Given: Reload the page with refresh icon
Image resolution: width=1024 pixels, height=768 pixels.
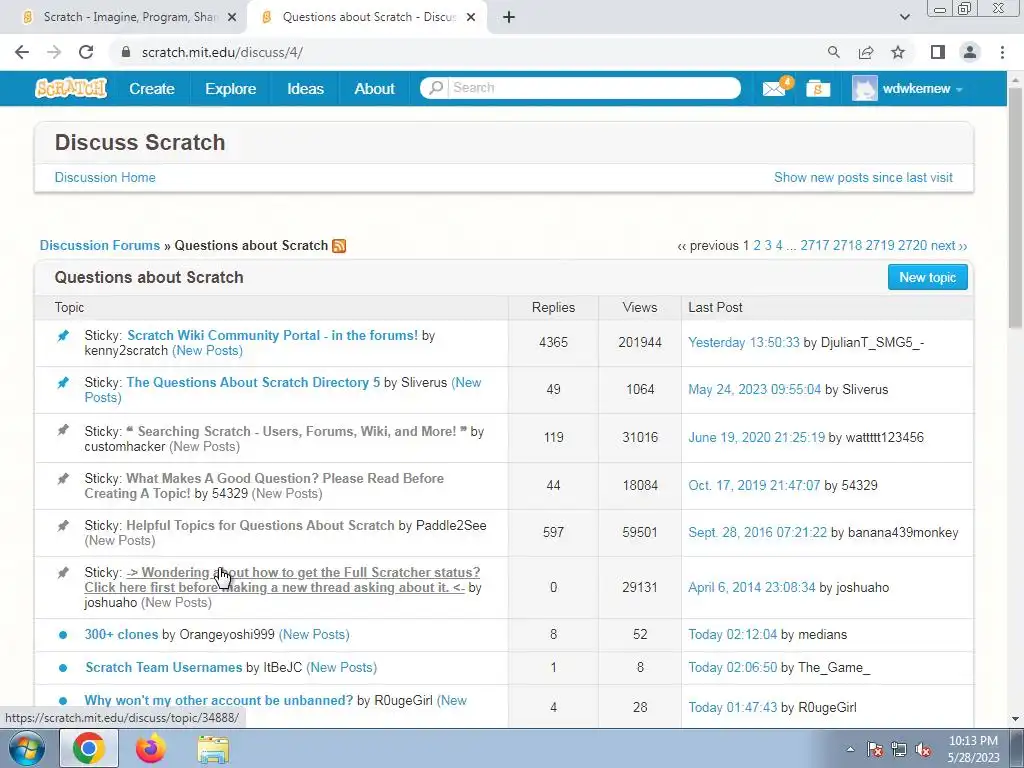Looking at the screenshot, I should coord(86,52).
